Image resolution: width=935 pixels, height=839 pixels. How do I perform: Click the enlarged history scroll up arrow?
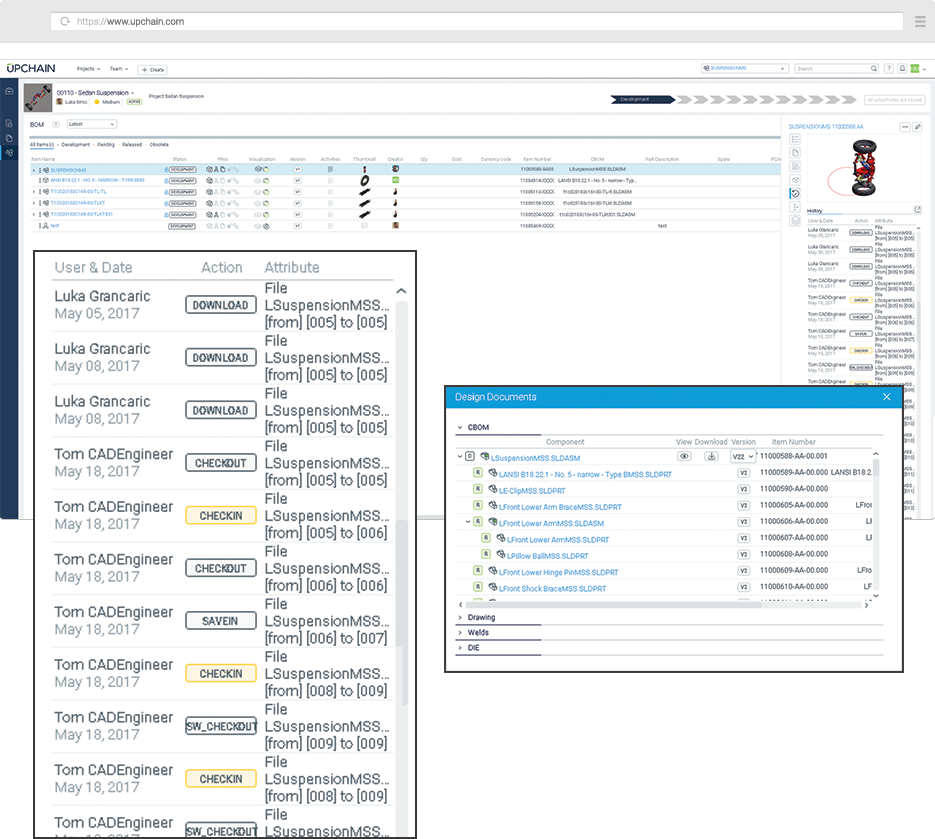(401, 291)
